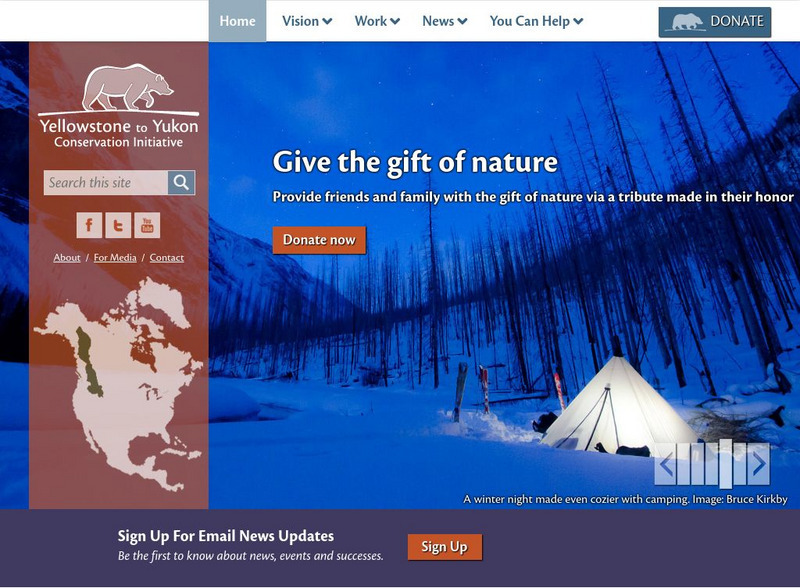Screen dimensions: 800x588
Task: Open the Twitter social icon
Action: click(118, 225)
